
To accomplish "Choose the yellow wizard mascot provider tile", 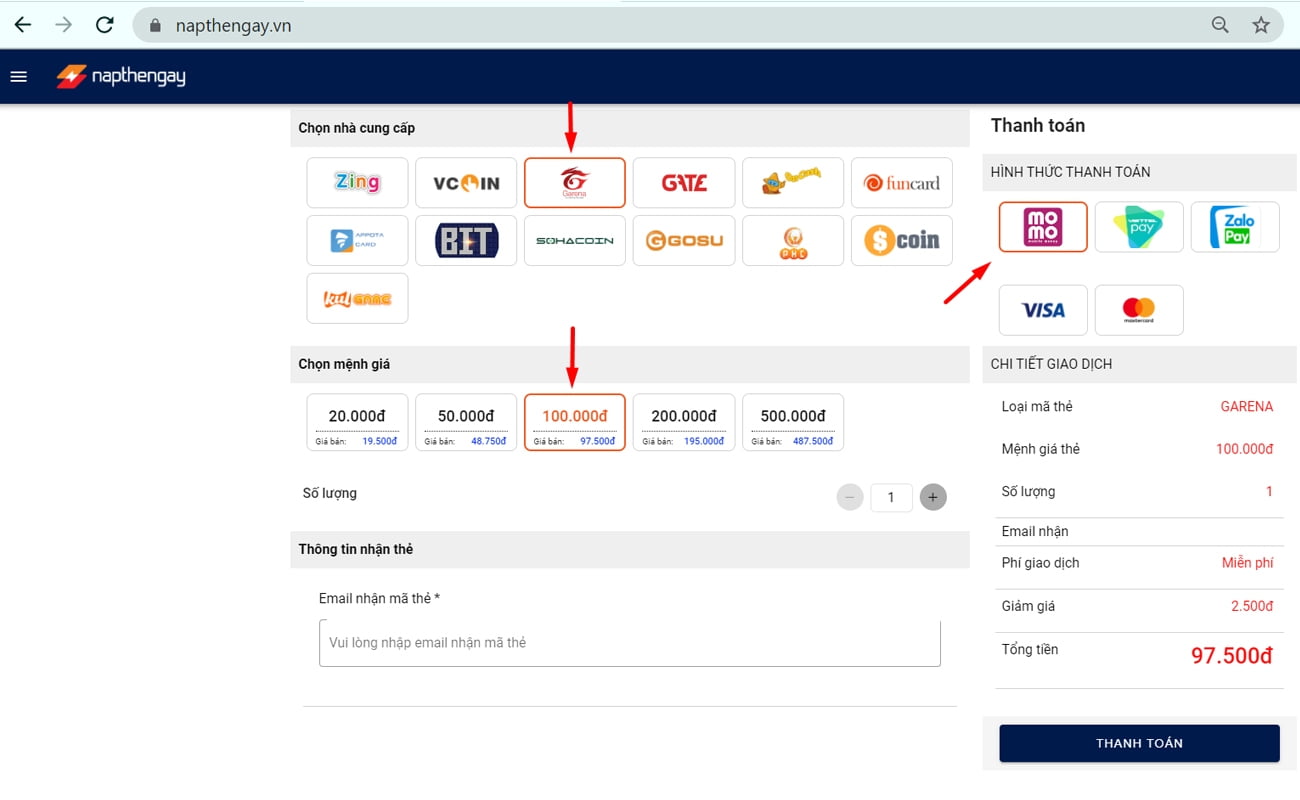I will point(793,183).
